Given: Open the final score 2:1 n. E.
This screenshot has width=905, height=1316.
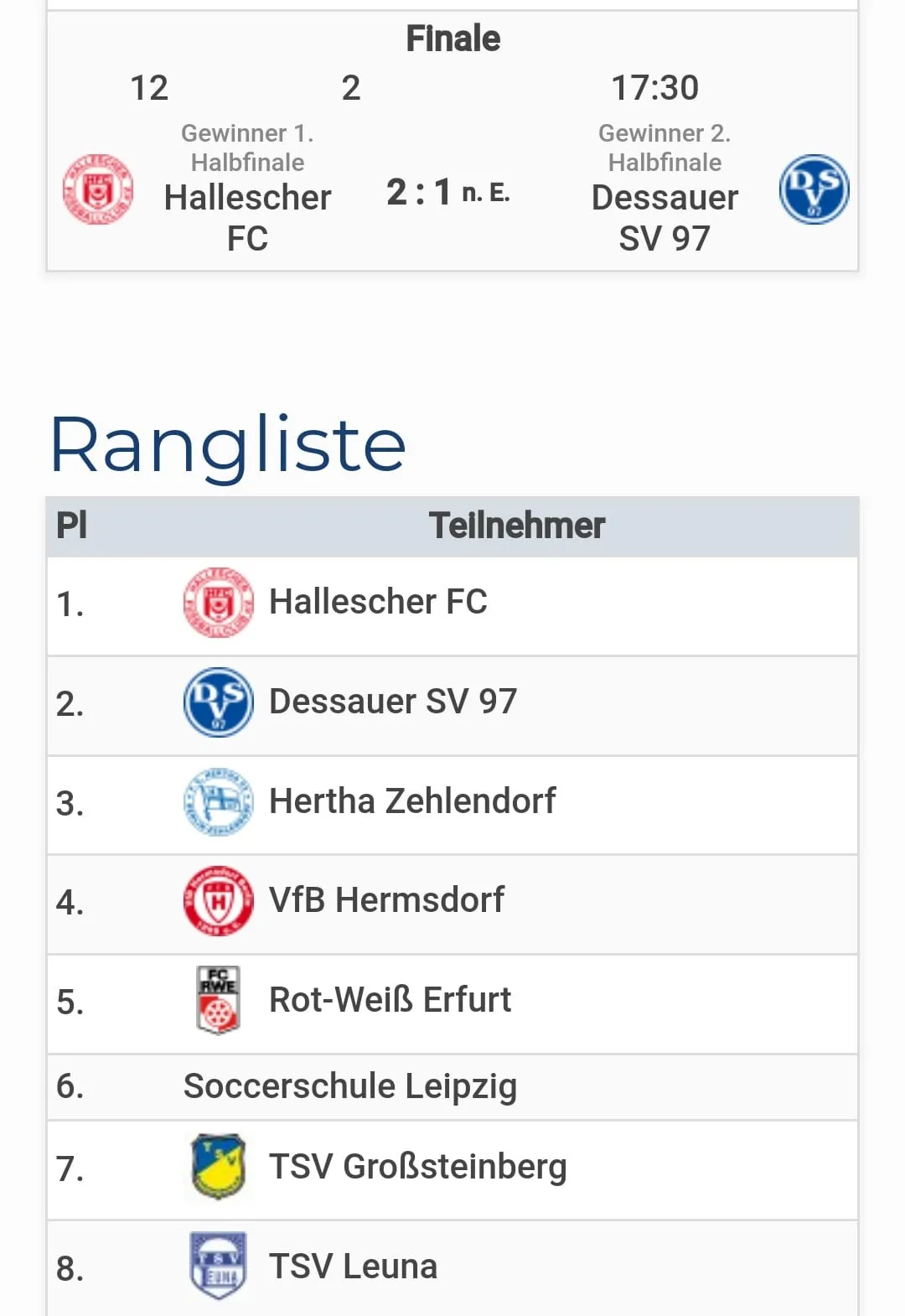Looking at the screenshot, I should (447, 193).
